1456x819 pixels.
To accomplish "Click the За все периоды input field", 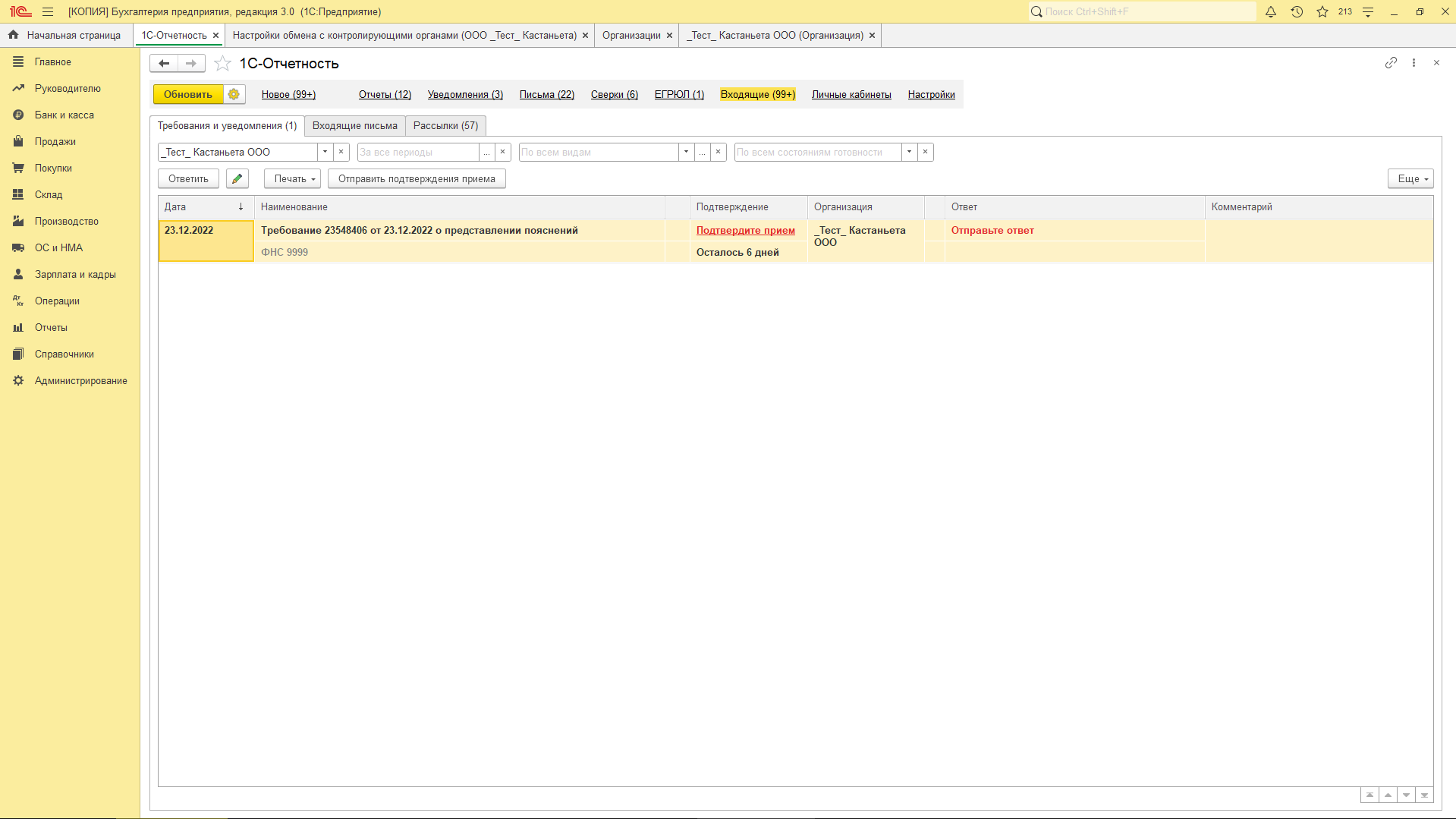I will [418, 152].
